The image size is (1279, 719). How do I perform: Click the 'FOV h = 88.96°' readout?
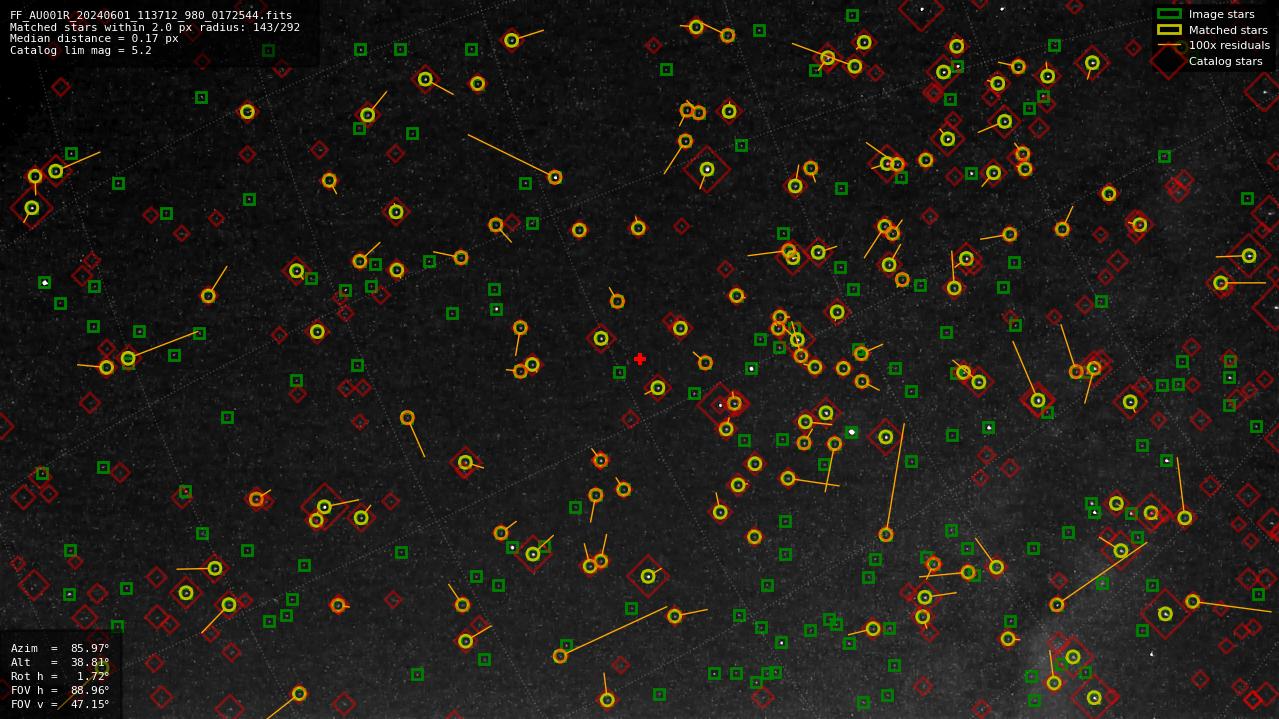click(60, 690)
